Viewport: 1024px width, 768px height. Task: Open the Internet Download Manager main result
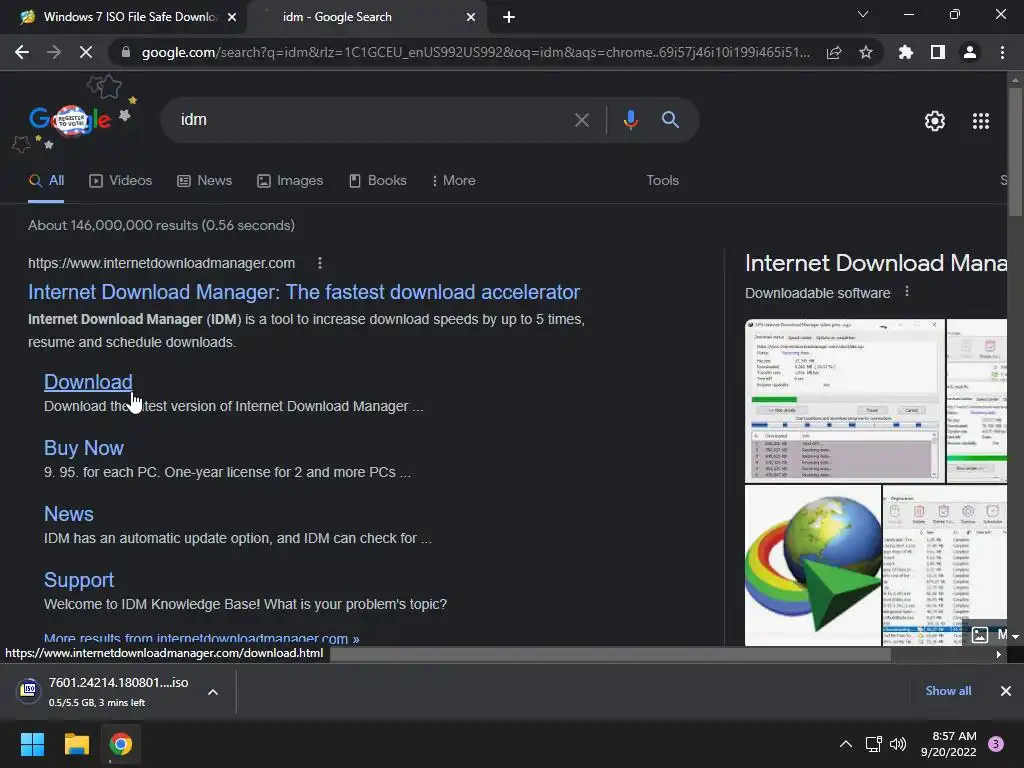point(304,292)
